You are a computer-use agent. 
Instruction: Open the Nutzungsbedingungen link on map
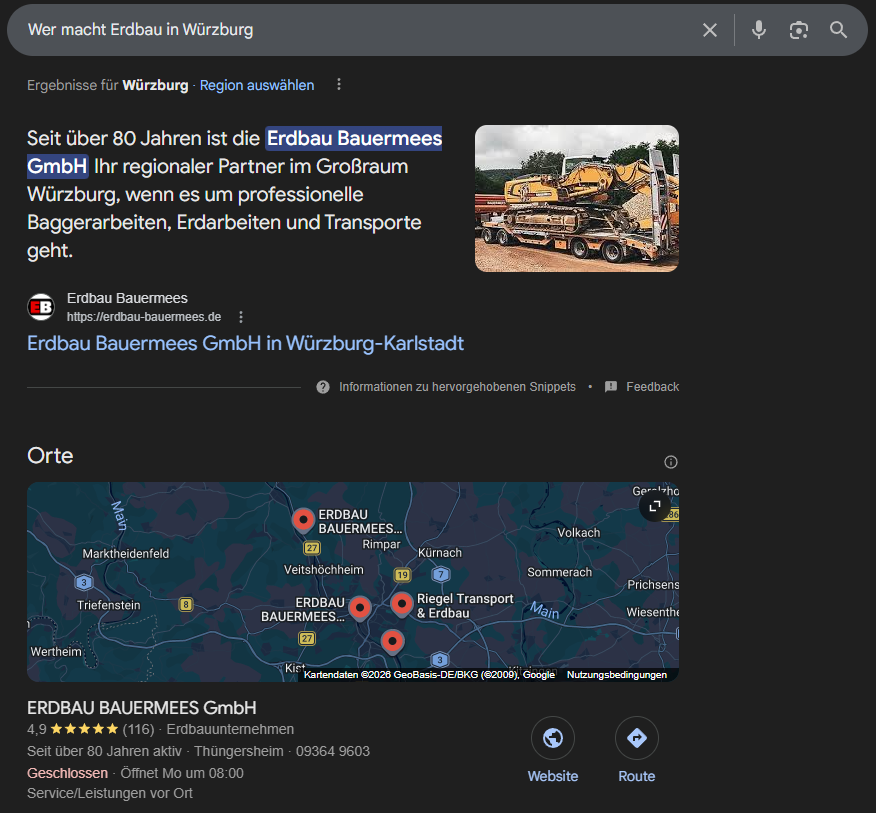[x=616, y=675]
